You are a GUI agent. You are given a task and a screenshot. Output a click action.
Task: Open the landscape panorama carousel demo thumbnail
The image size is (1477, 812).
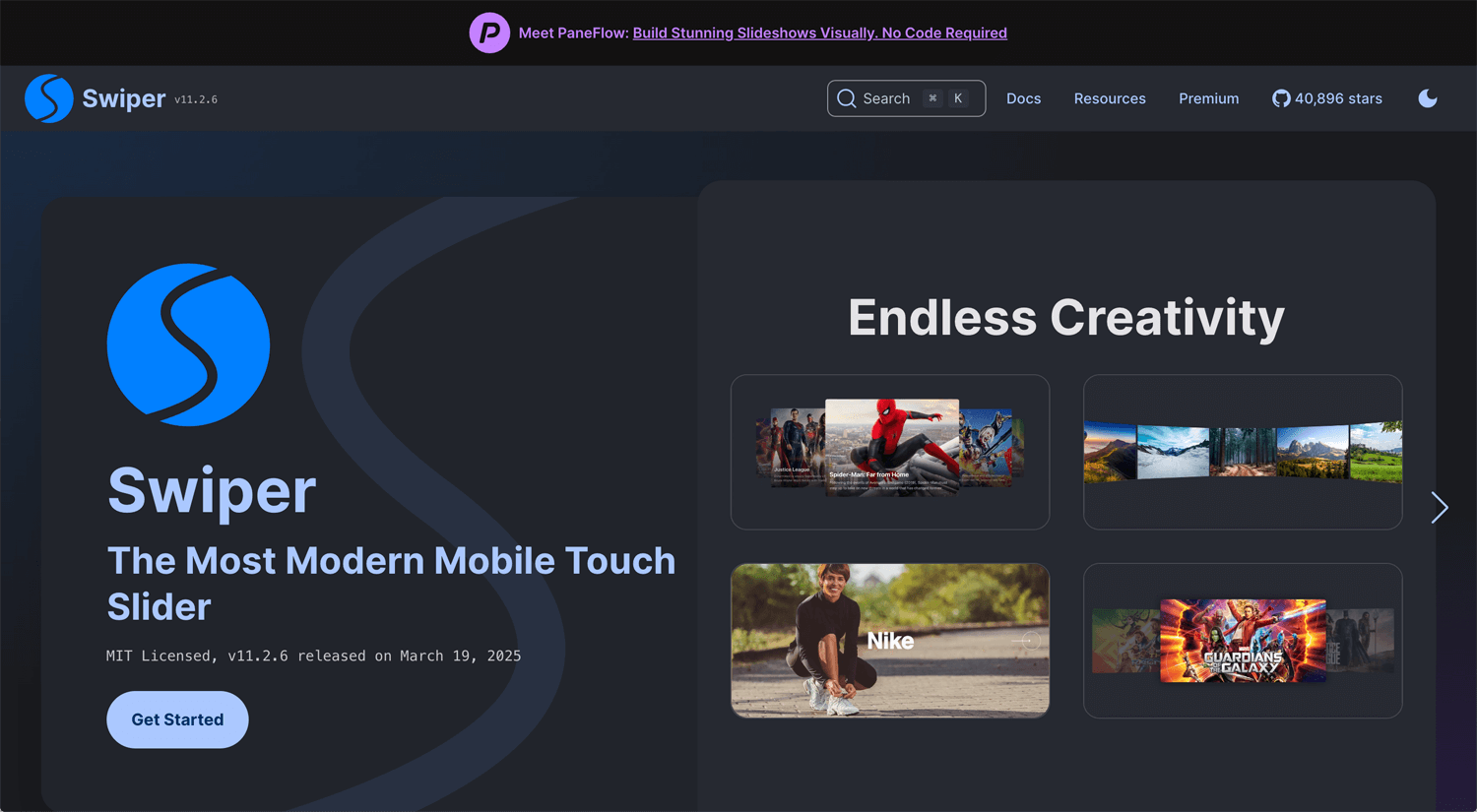click(x=1243, y=452)
